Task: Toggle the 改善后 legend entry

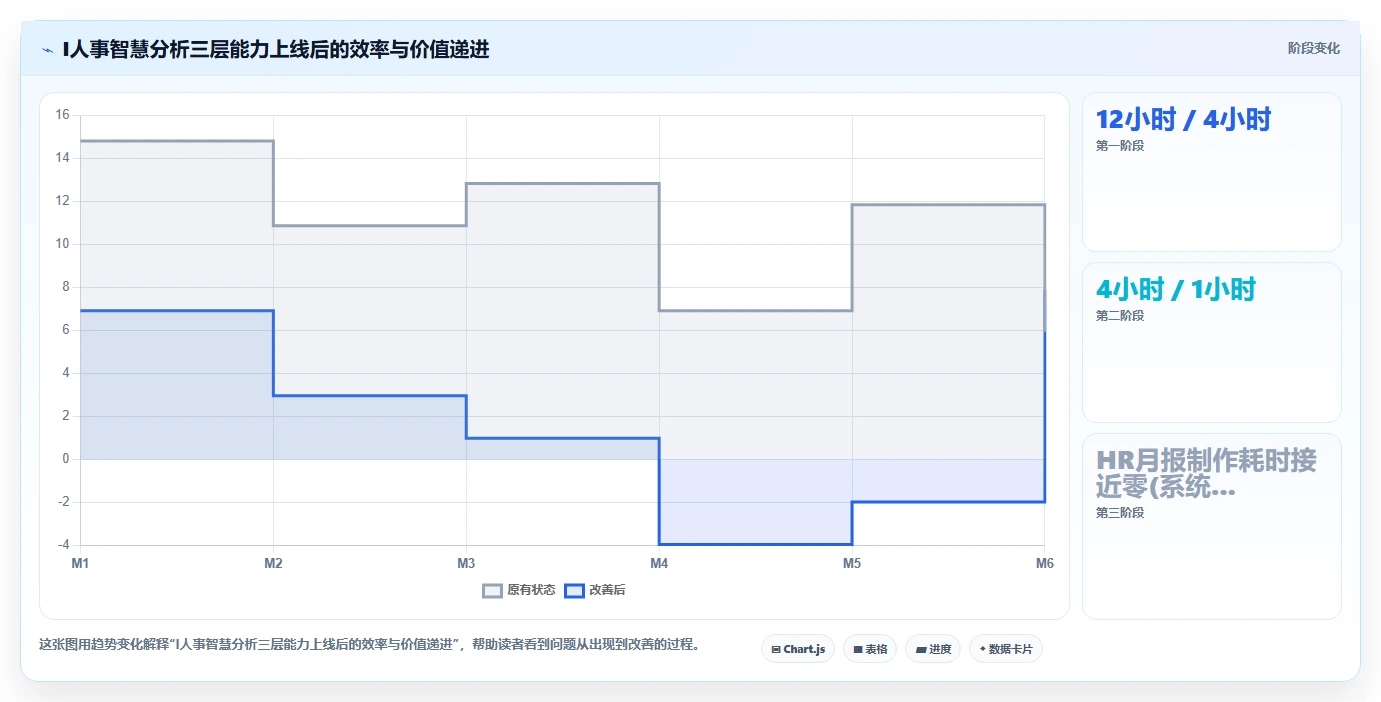Action: [x=595, y=590]
